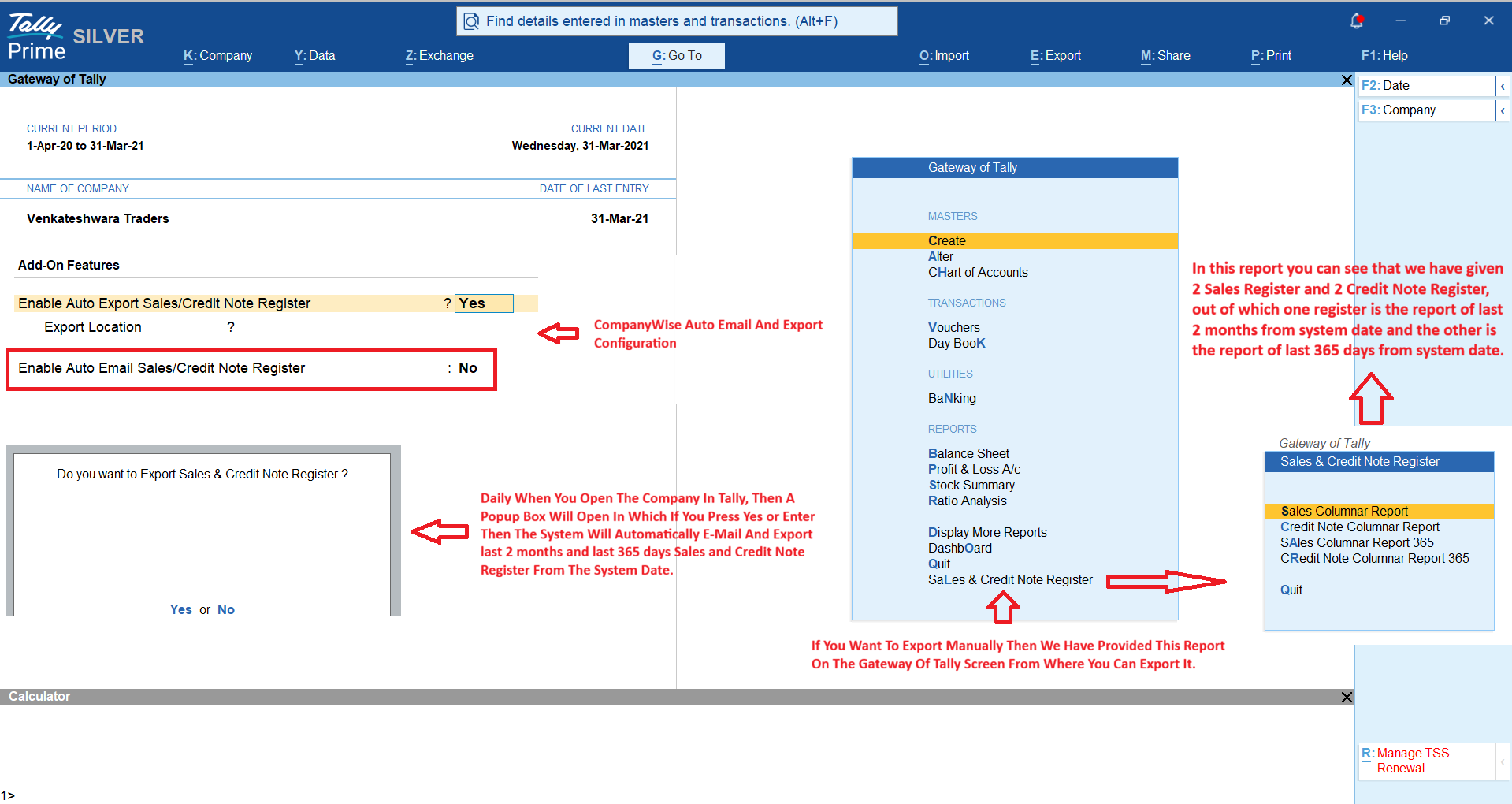Open the Balance Sheet report
This screenshot has width=1512, height=804.
coord(968,454)
